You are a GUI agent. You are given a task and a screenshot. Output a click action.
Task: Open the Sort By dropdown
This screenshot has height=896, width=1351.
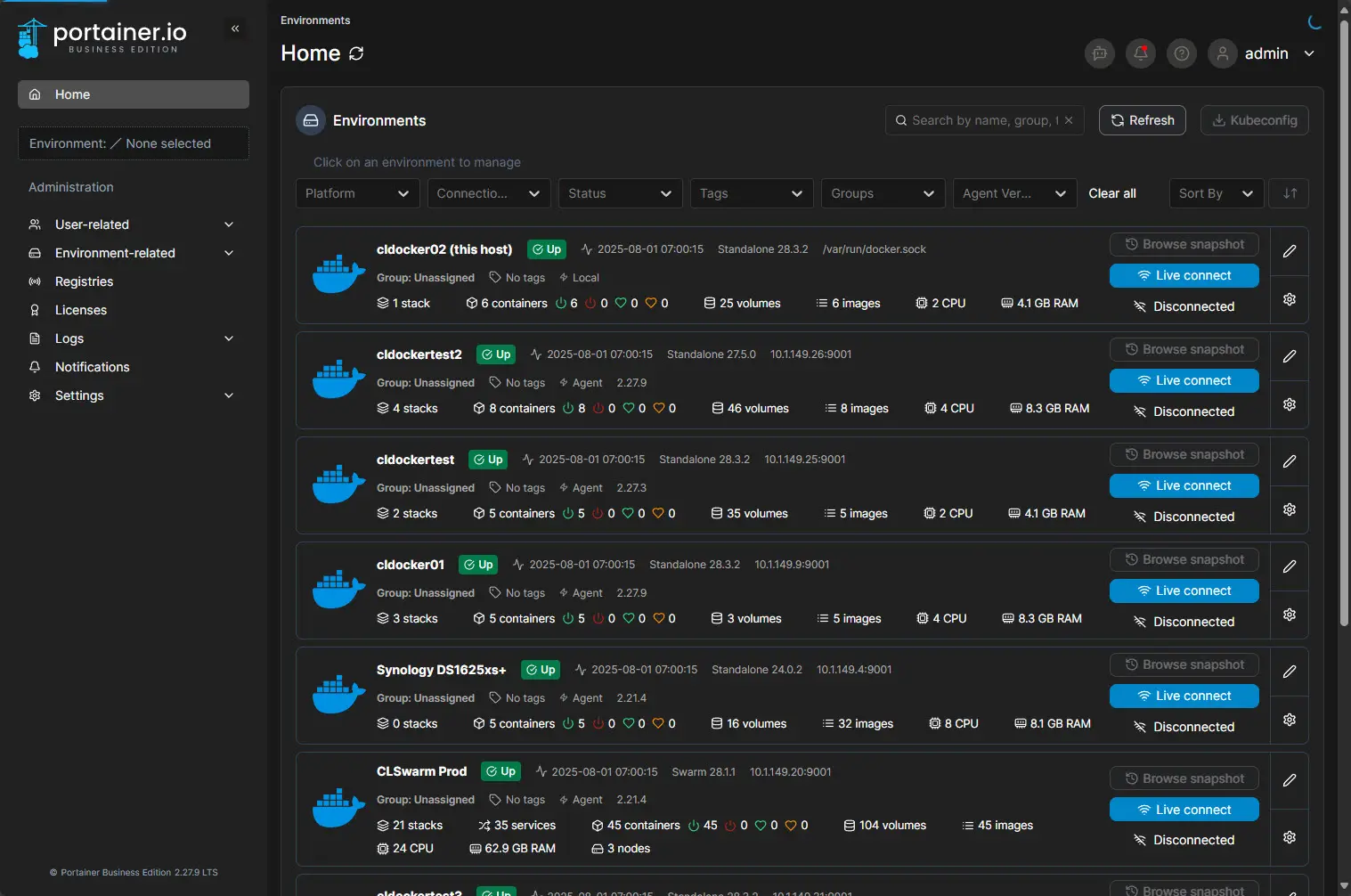[x=1216, y=193]
